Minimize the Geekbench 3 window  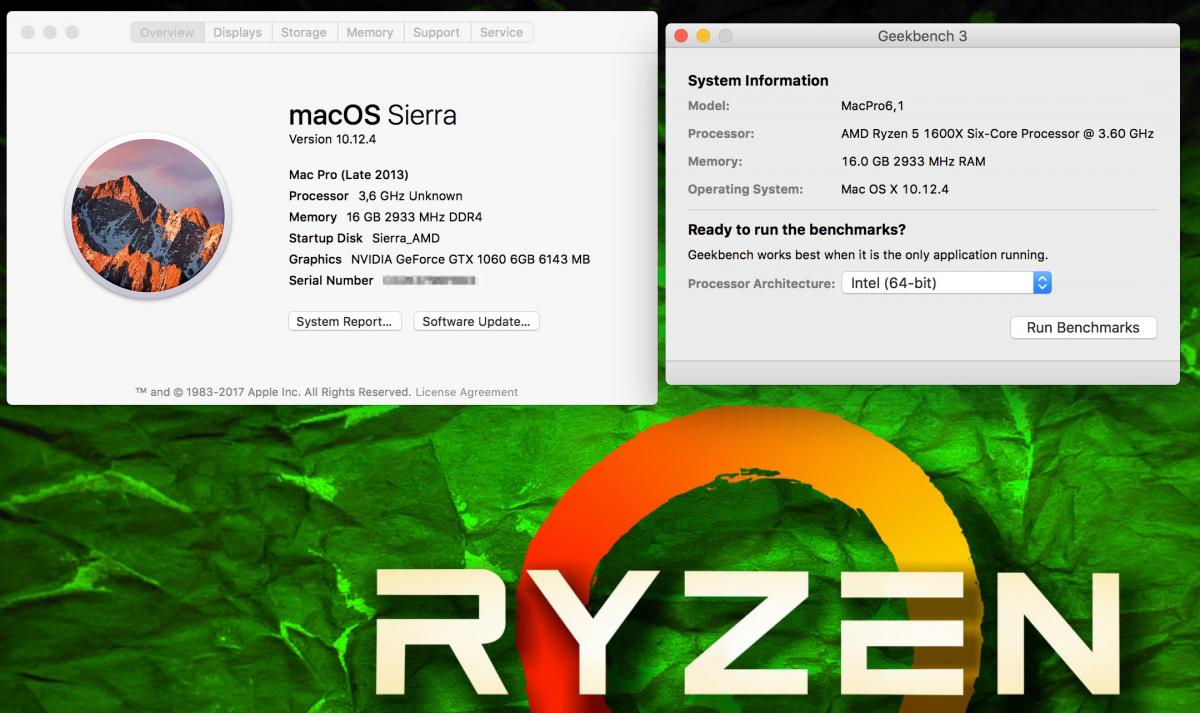(x=703, y=36)
